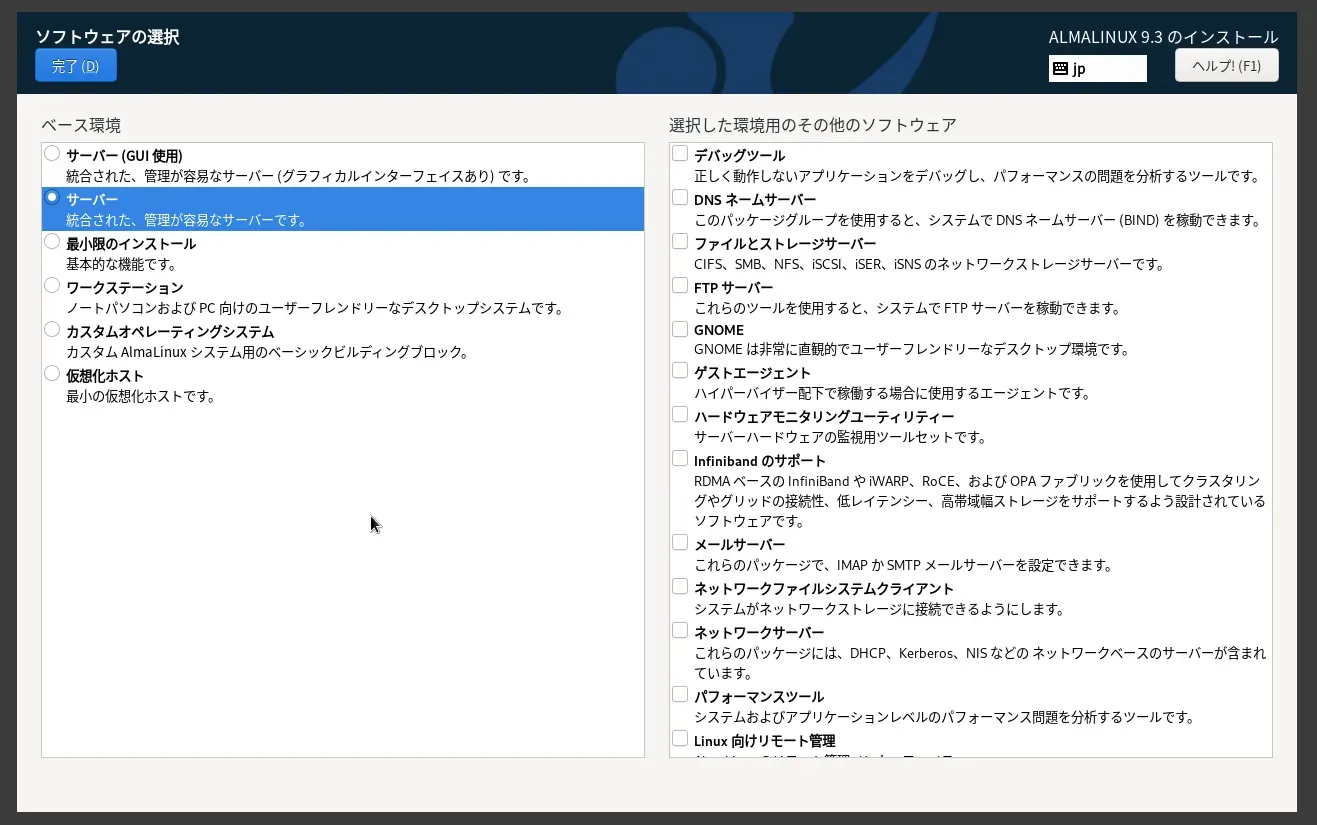Enable the パフォーマンスツール checkbox

point(680,695)
